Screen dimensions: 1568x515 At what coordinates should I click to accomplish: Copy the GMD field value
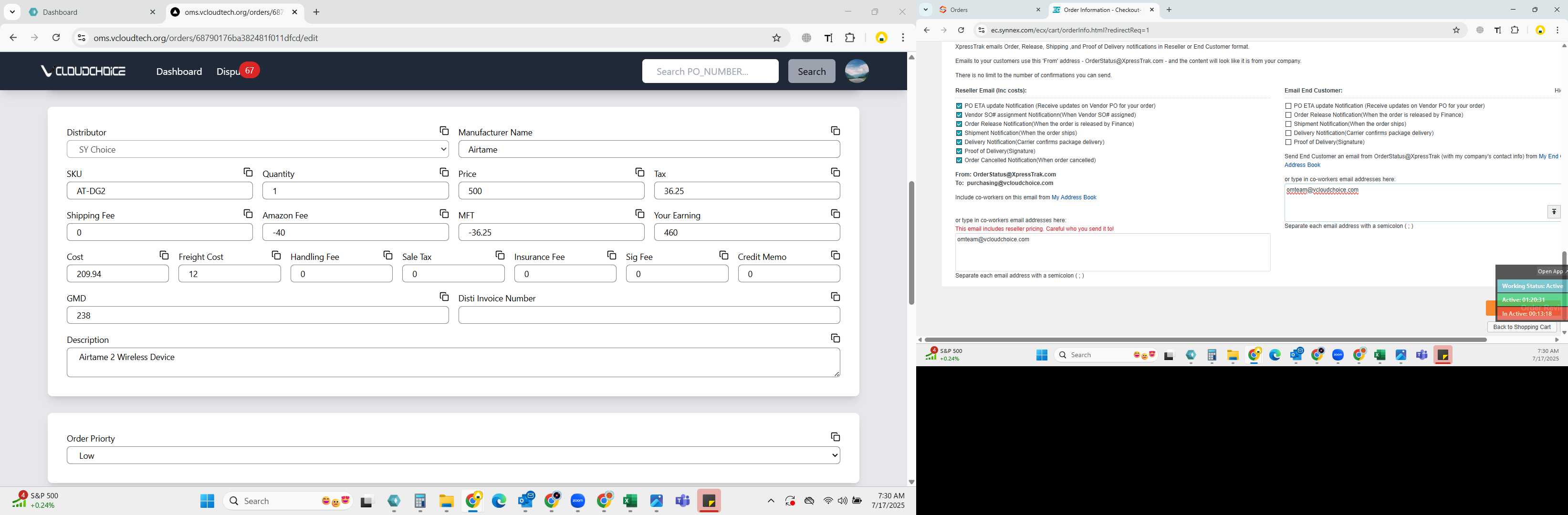(444, 296)
